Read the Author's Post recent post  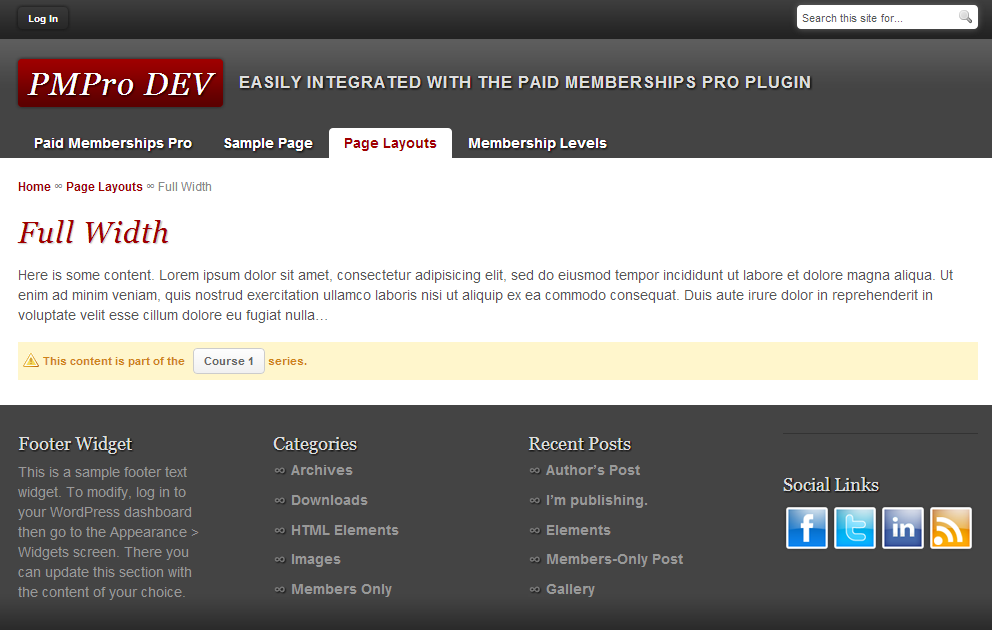coord(593,470)
